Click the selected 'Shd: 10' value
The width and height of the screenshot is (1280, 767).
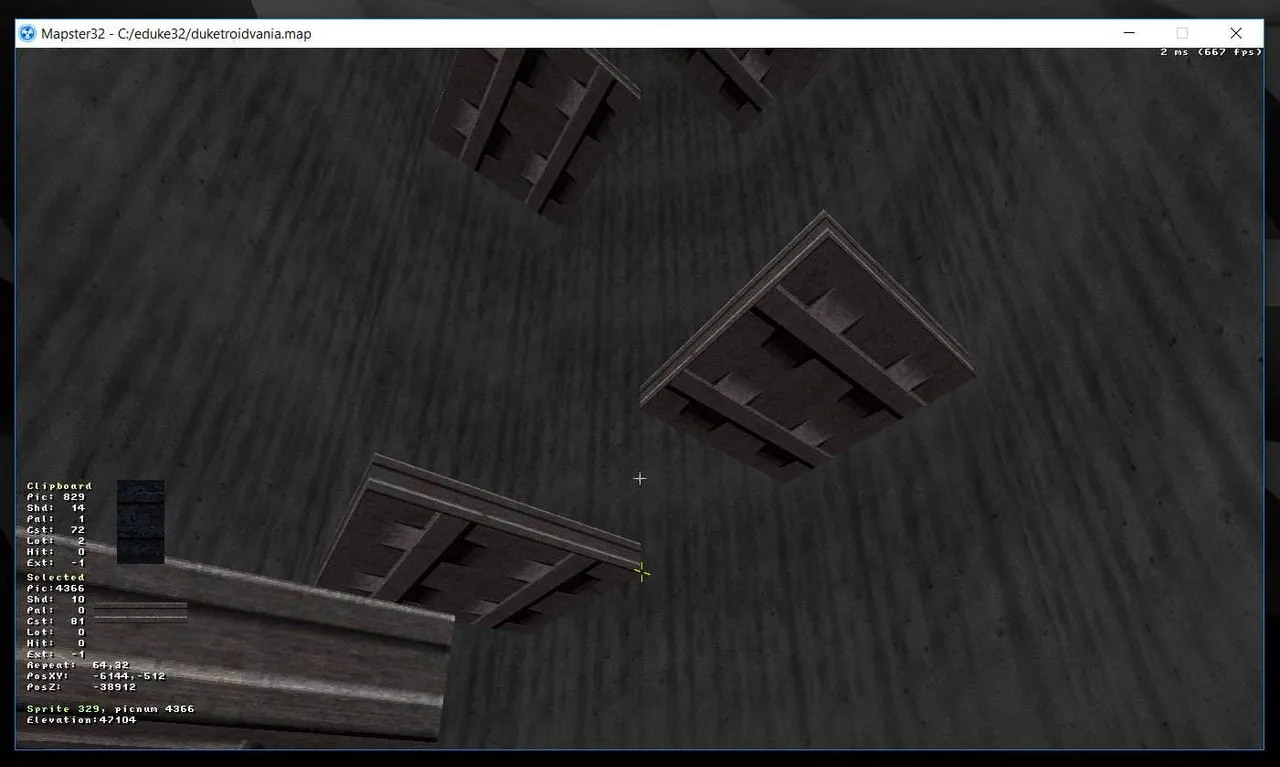(56, 599)
